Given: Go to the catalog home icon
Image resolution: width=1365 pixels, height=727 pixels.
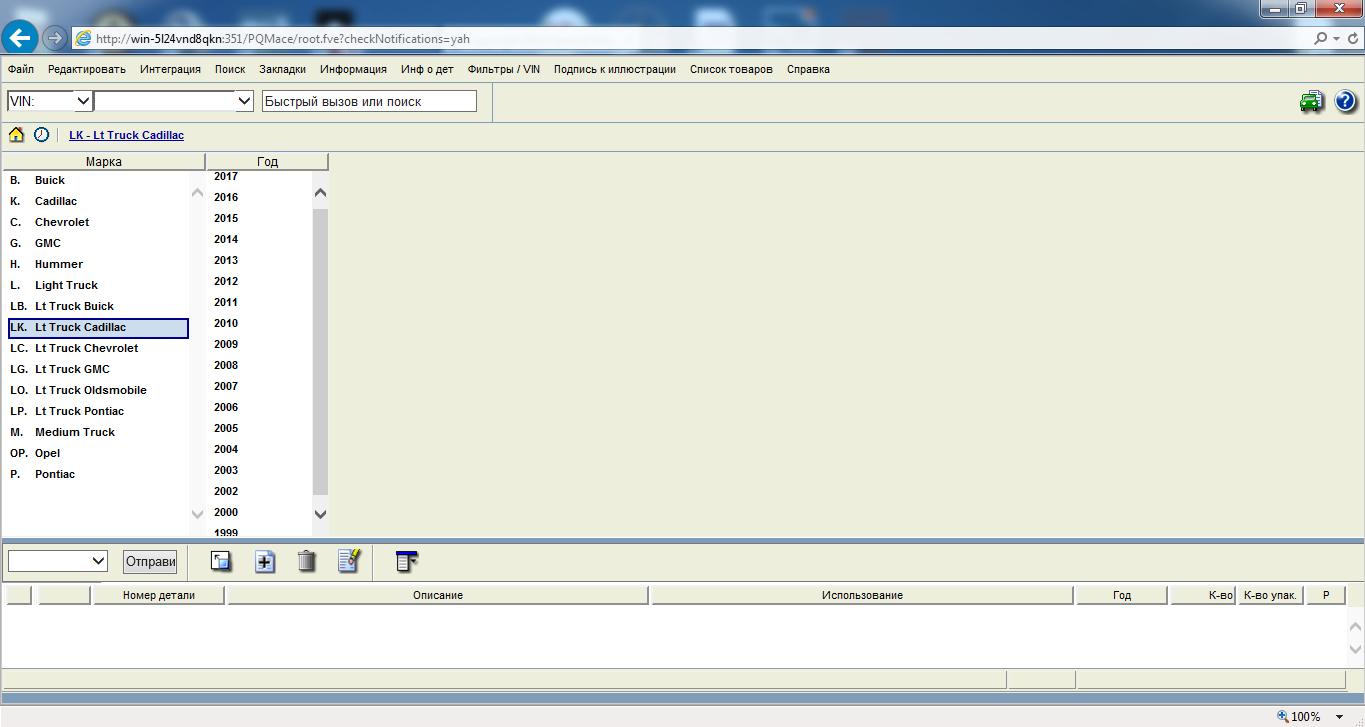Looking at the screenshot, I should pos(16,135).
